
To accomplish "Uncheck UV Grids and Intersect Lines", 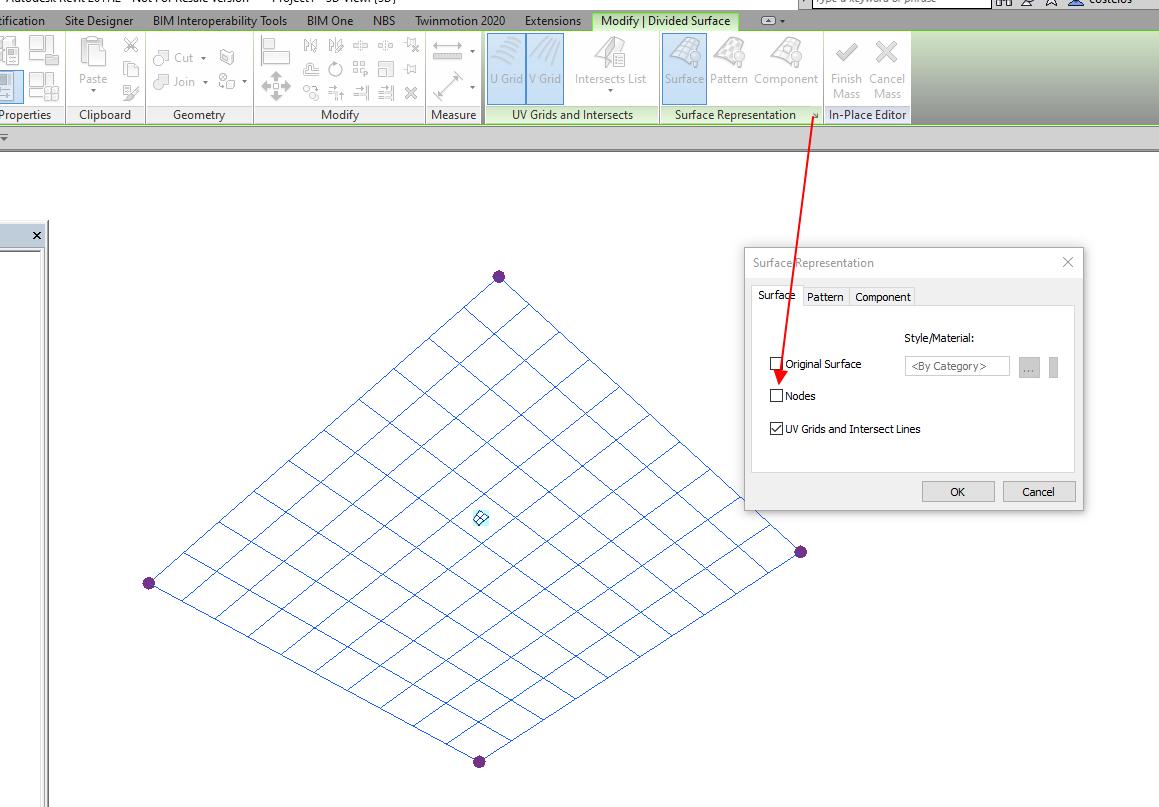I will click(776, 428).
